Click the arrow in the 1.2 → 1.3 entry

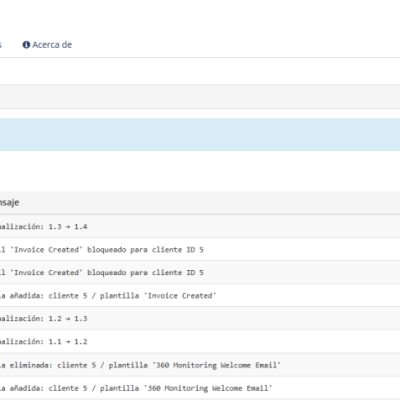coord(68,319)
